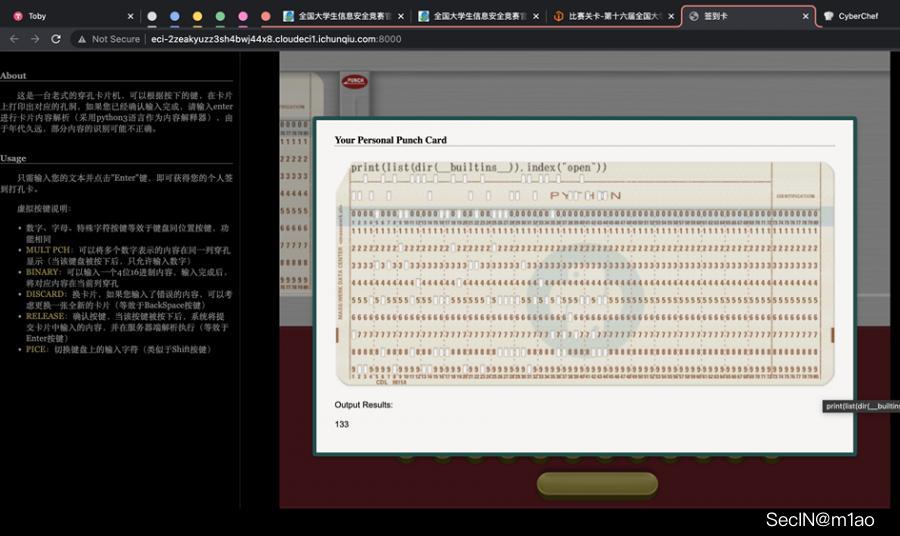Open the yellow pinned tab
Viewport: 900px width, 536px height.
point(197,16)
